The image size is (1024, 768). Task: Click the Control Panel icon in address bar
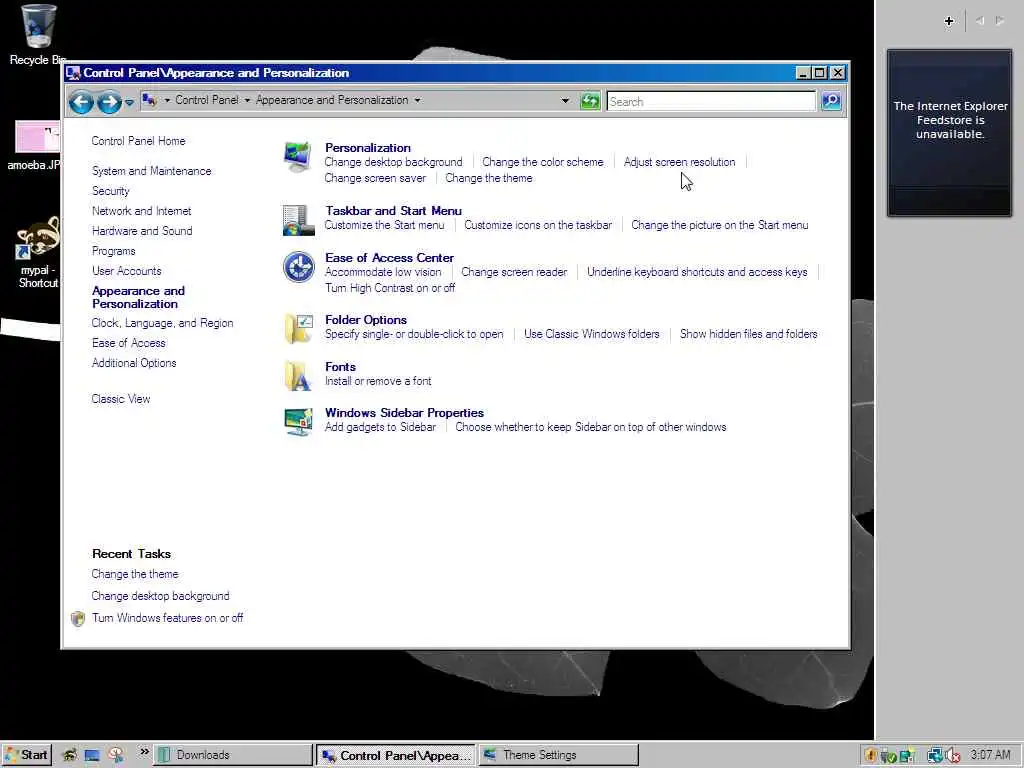click(150, 100)
